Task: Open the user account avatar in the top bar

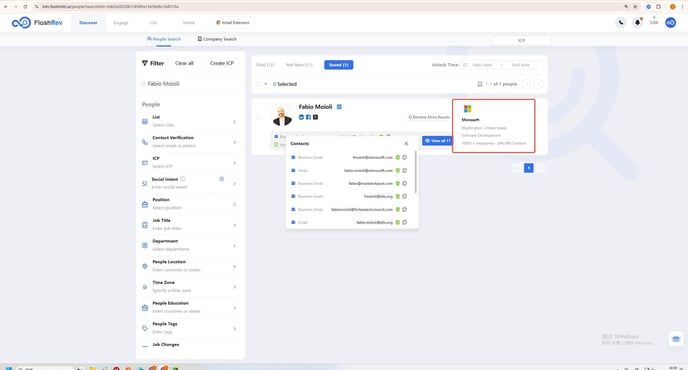Action: (x=670, y=22)
